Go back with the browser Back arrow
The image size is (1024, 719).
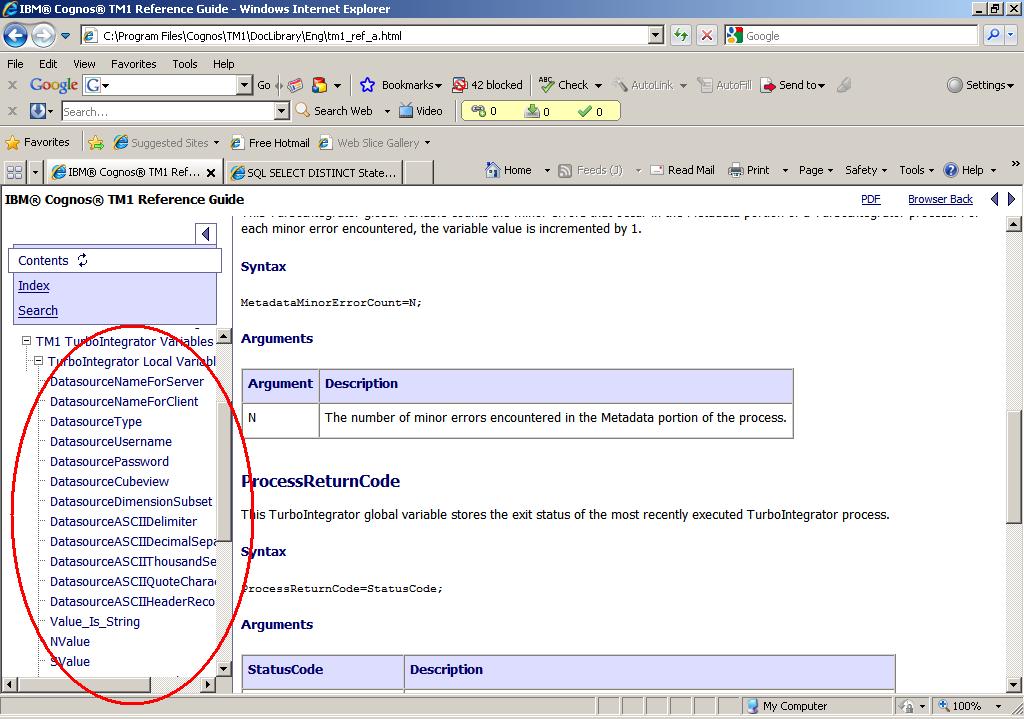point(16,35)
